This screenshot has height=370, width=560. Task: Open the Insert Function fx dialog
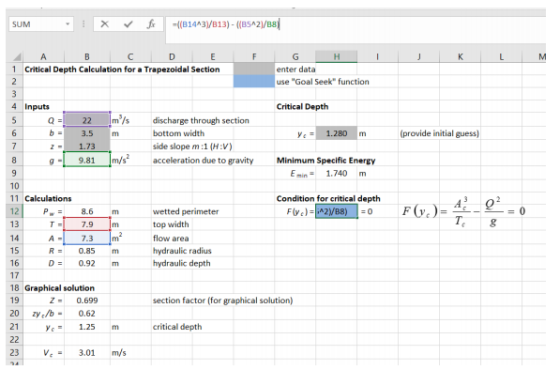point(151,24)
